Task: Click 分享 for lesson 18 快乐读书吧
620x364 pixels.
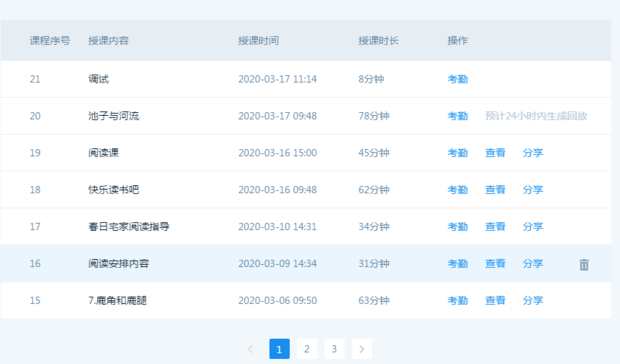Action: pyautogui.click(x=533, y=190)
